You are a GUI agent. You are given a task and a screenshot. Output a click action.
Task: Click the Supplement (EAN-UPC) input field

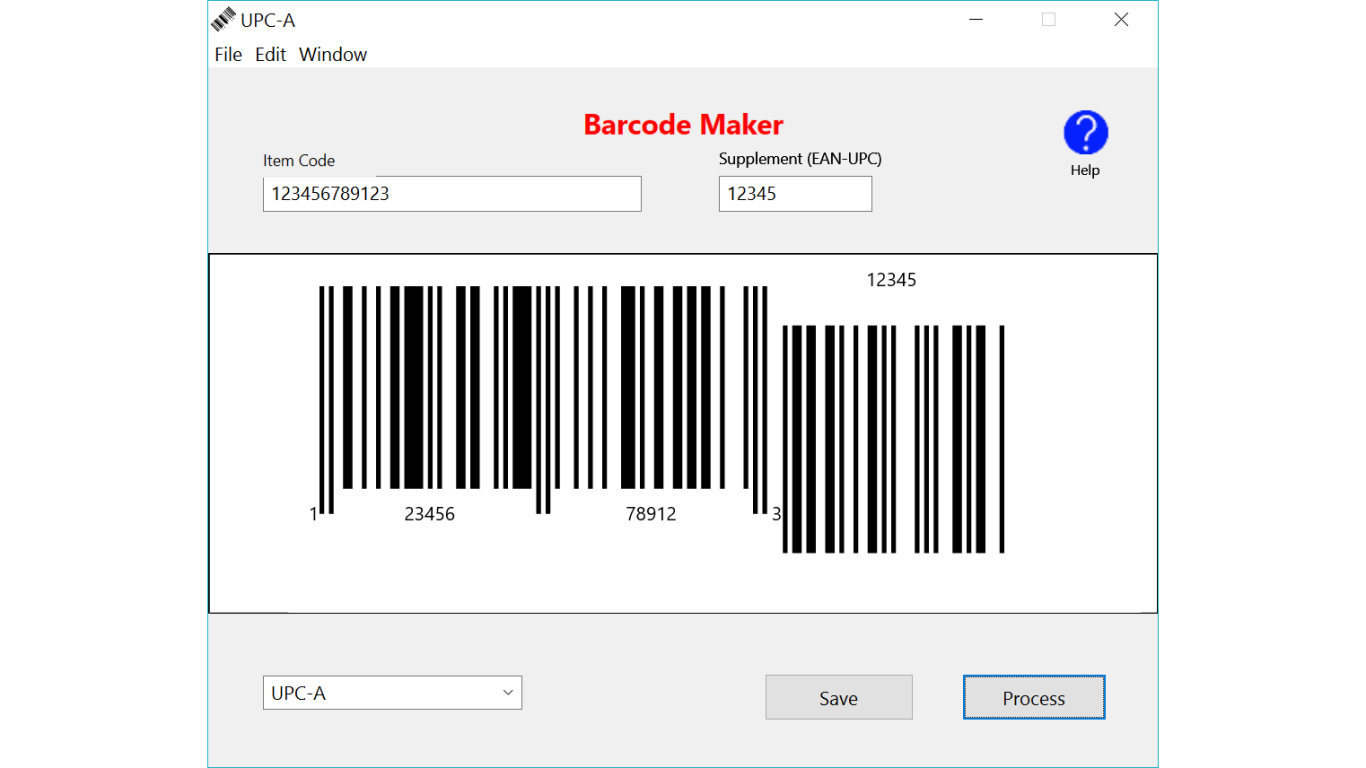[x=795, y=194]
